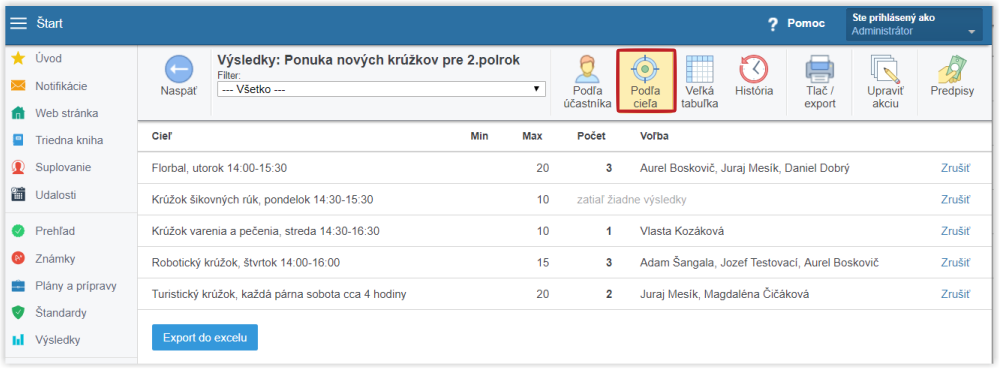Open Triedna kniha in the sidebar

tap(69, 140)
